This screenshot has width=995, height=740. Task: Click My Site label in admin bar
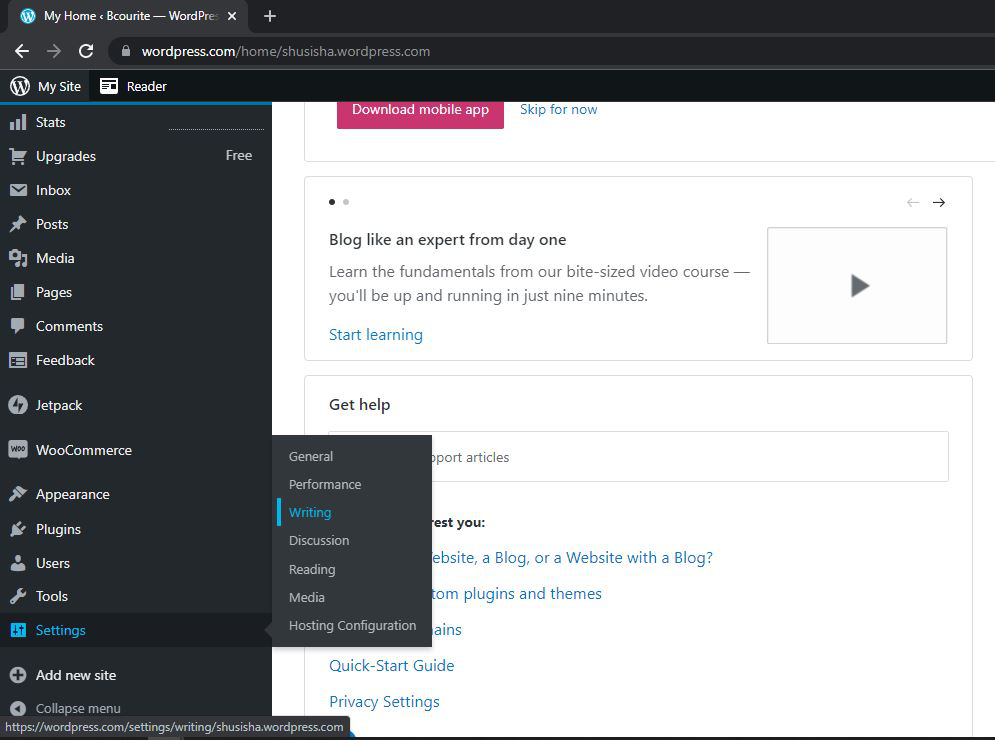coord(59,86)
